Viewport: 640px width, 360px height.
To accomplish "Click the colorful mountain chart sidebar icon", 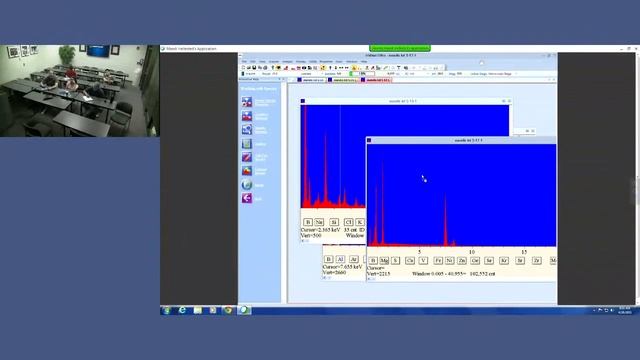I will click(x=247, y=171).
